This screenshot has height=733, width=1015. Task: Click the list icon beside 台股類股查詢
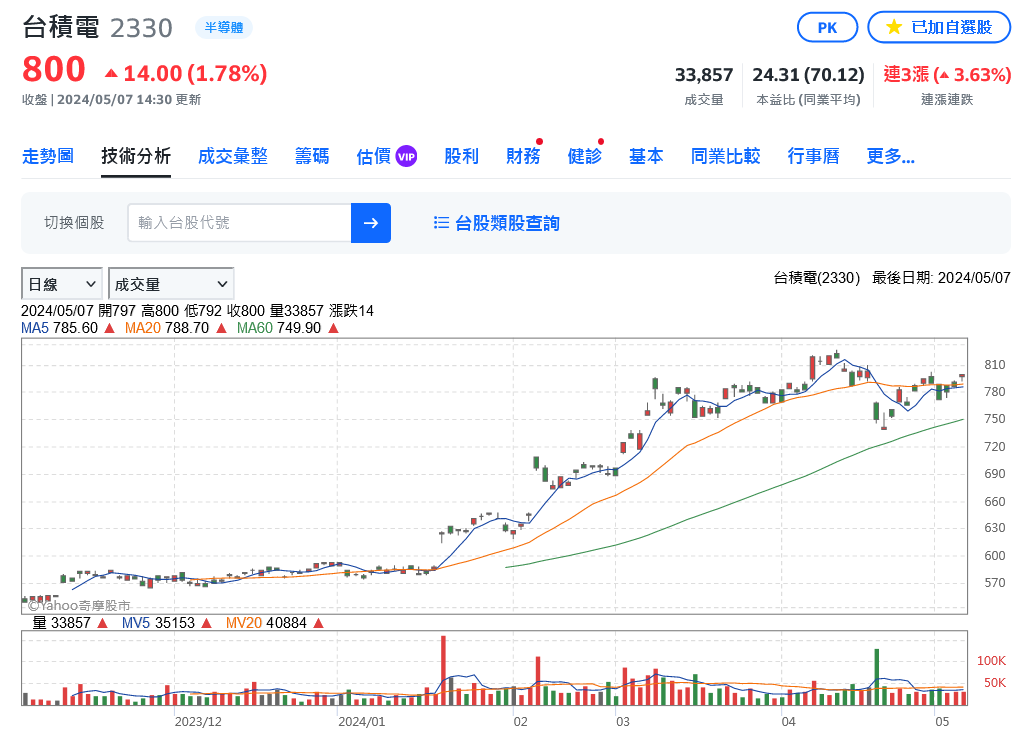click(x=441, y=223)
